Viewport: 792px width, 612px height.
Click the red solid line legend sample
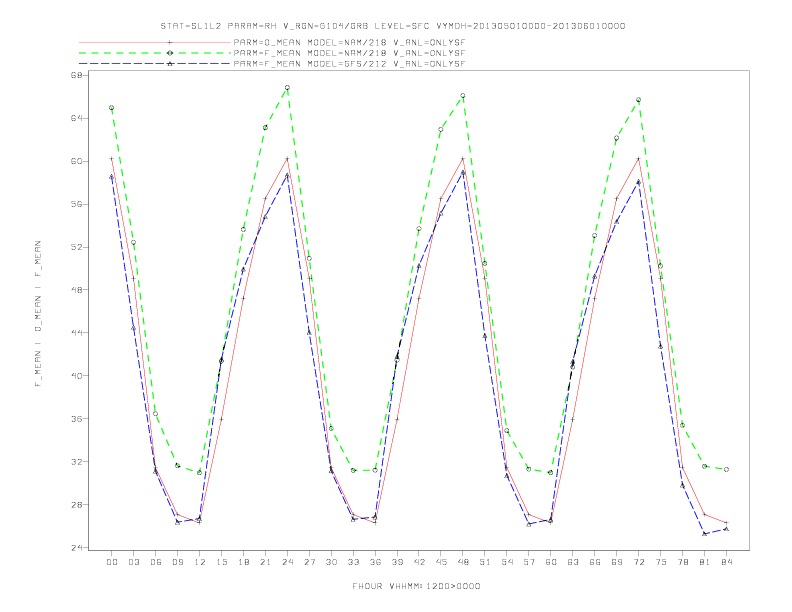pos(155,43)
